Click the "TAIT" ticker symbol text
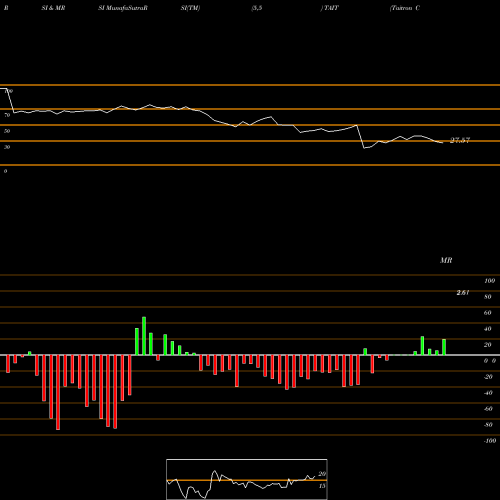Viewport: 500px width, 500px height. 330,8
